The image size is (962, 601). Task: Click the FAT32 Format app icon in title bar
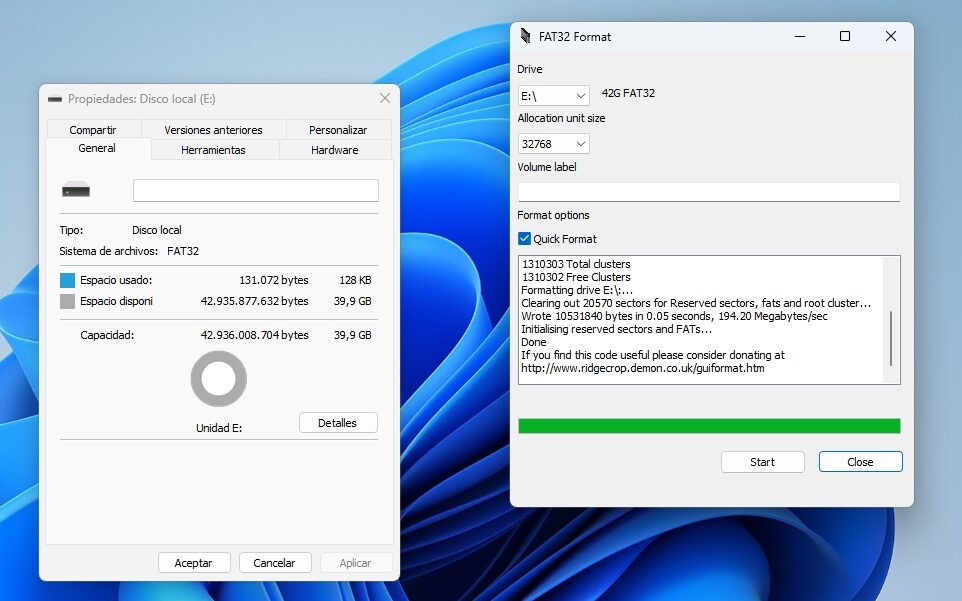pos(525,36)
